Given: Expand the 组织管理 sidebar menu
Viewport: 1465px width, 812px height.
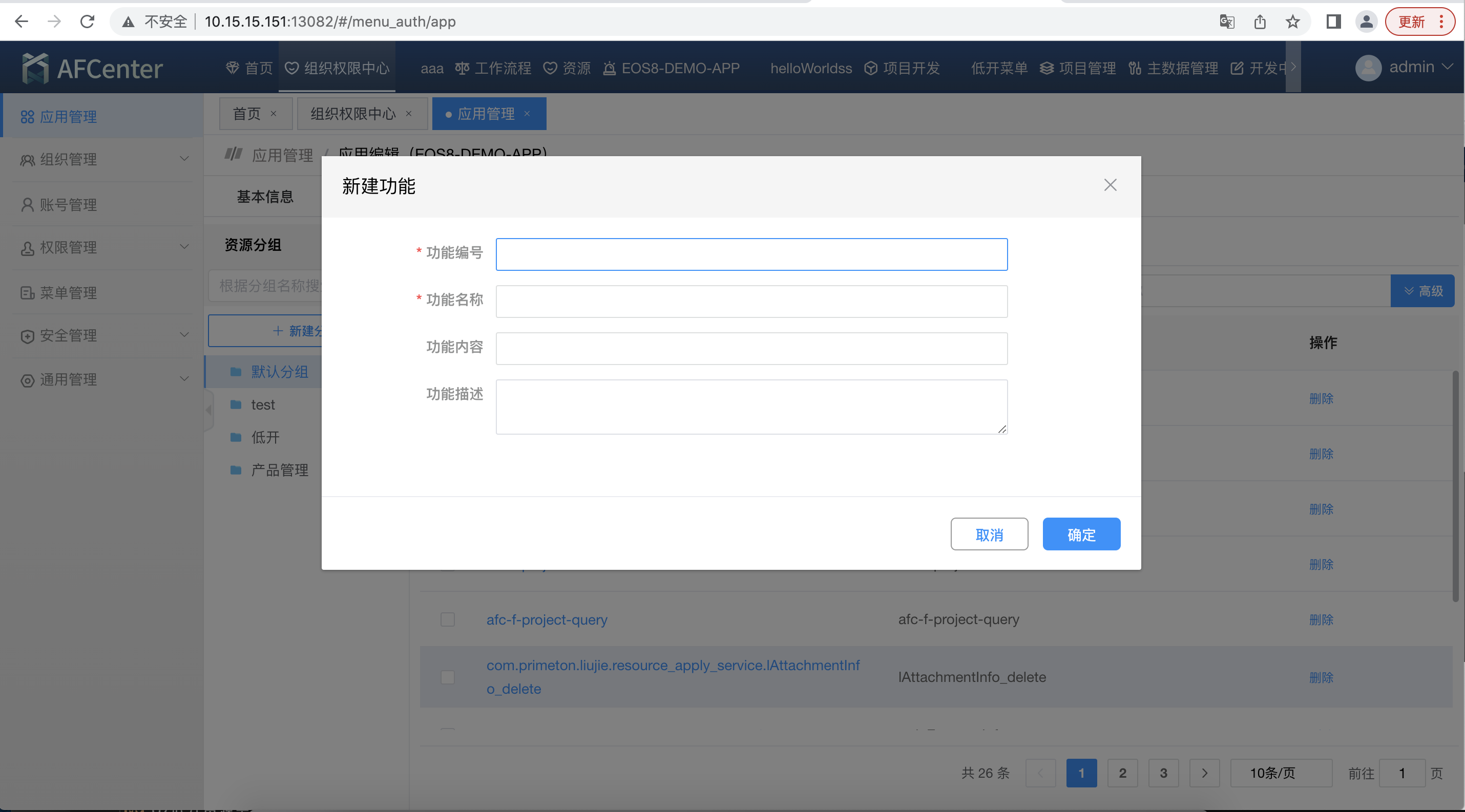Looking at the screenshot, I should click(x=102, y=159).
